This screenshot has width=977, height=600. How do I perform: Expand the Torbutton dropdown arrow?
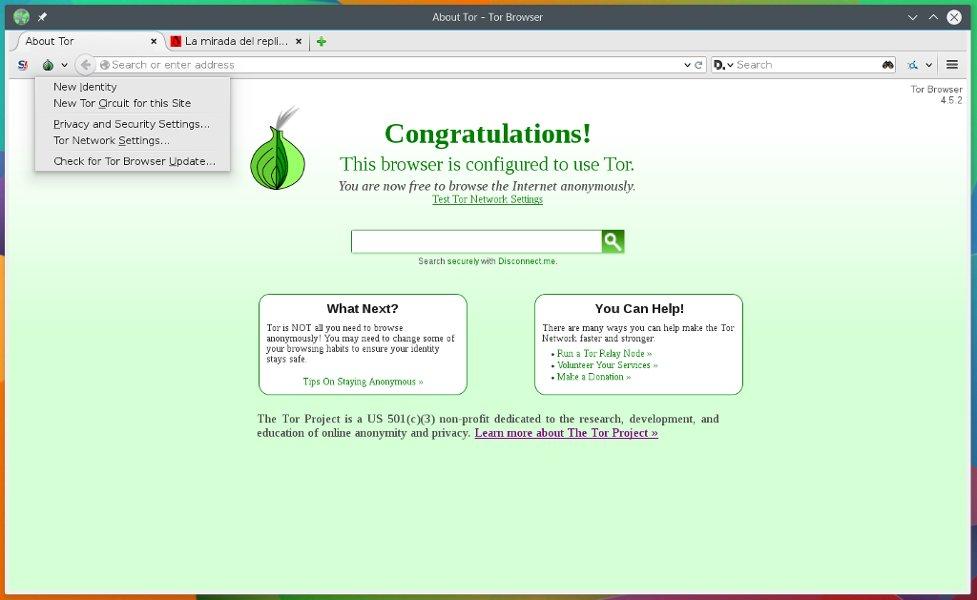click(64, 65)
